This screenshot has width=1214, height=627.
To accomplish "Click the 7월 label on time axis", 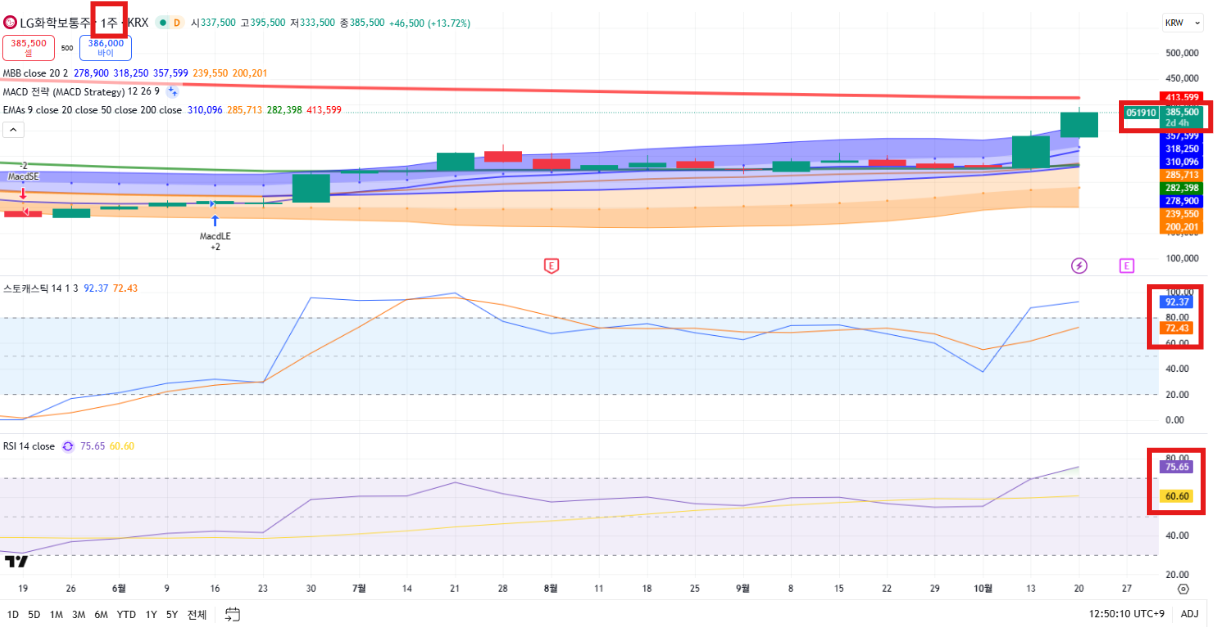I will click(360, 589).
